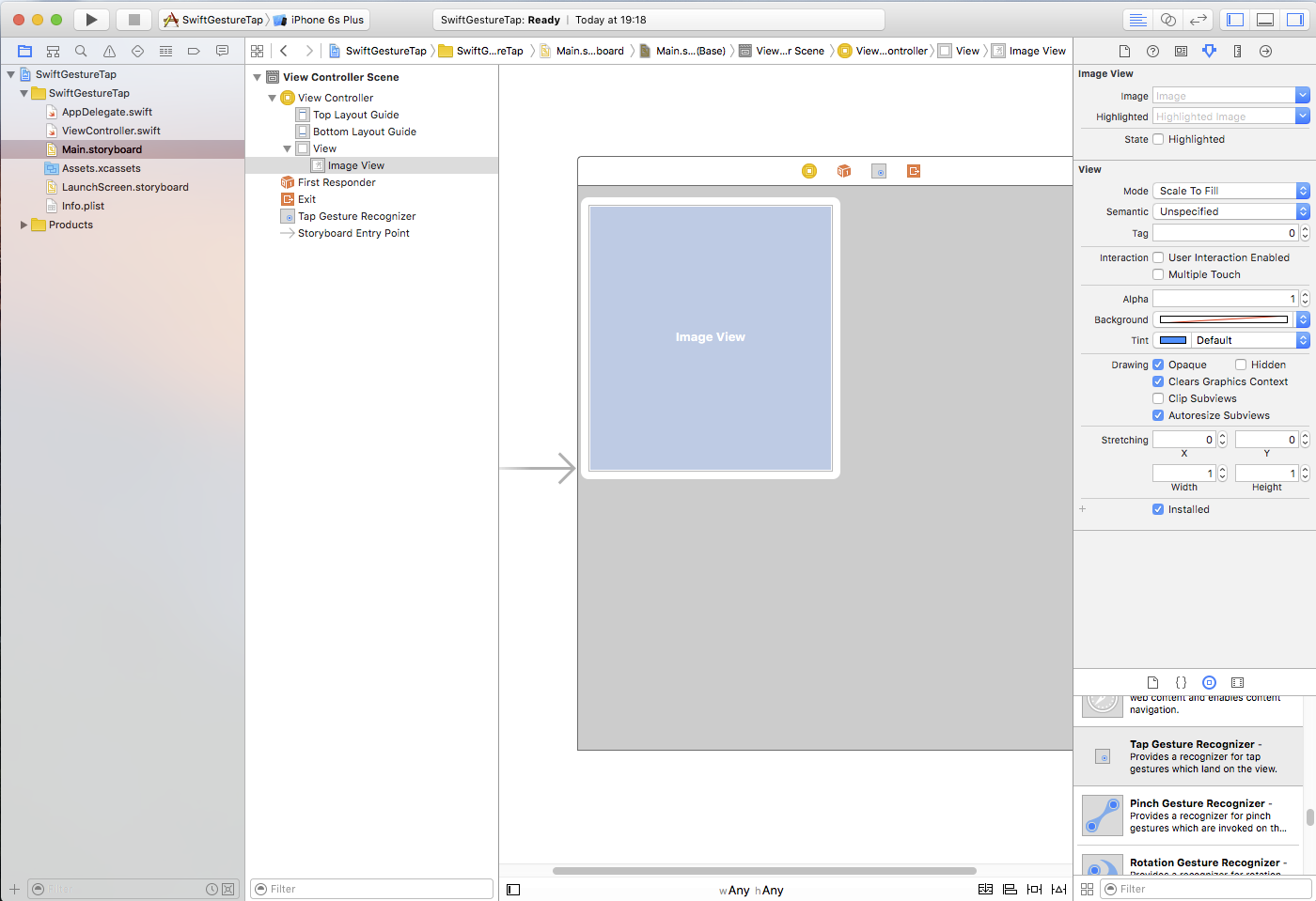
Task: Collapse the View Controller Scene tree
Action: pos(257,77)
